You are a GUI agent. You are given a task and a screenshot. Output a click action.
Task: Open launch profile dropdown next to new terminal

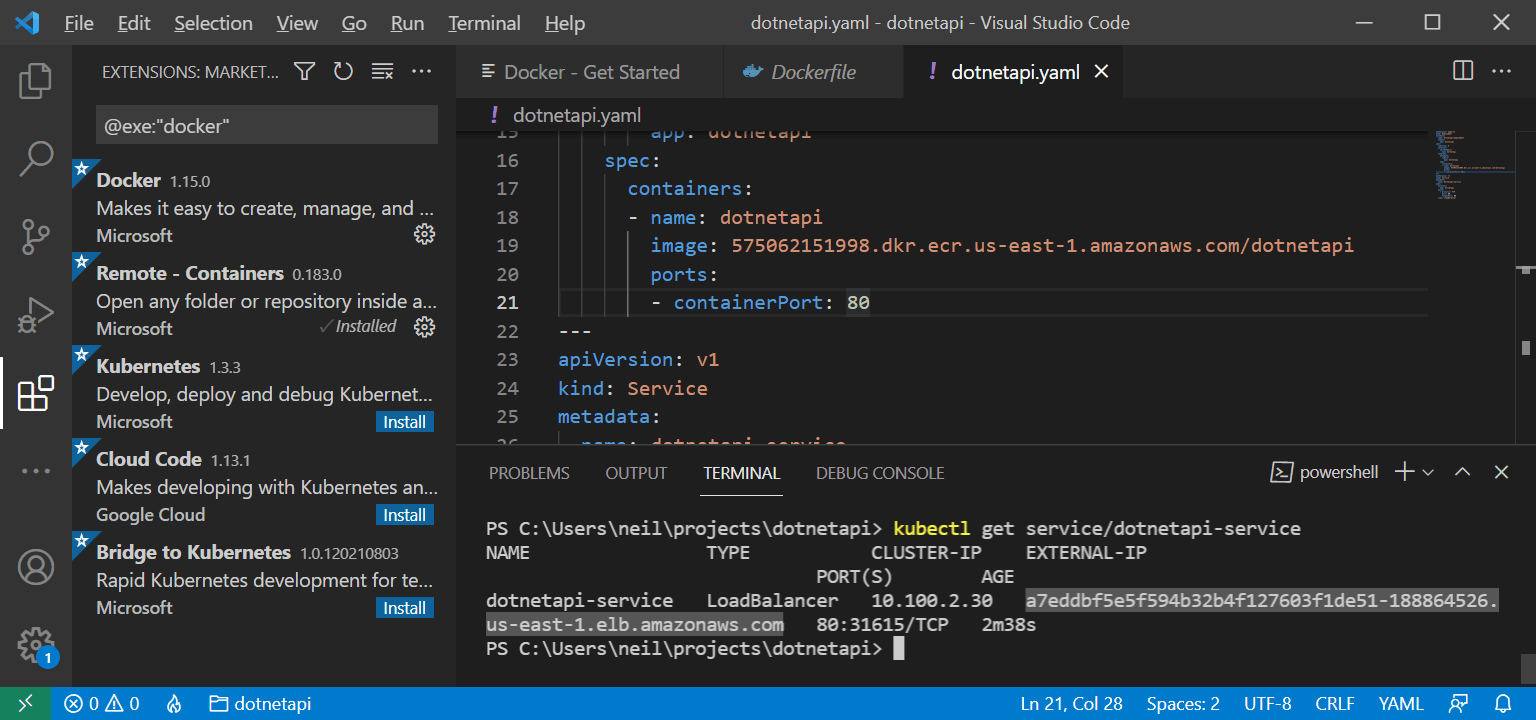tap(1428, 472)
